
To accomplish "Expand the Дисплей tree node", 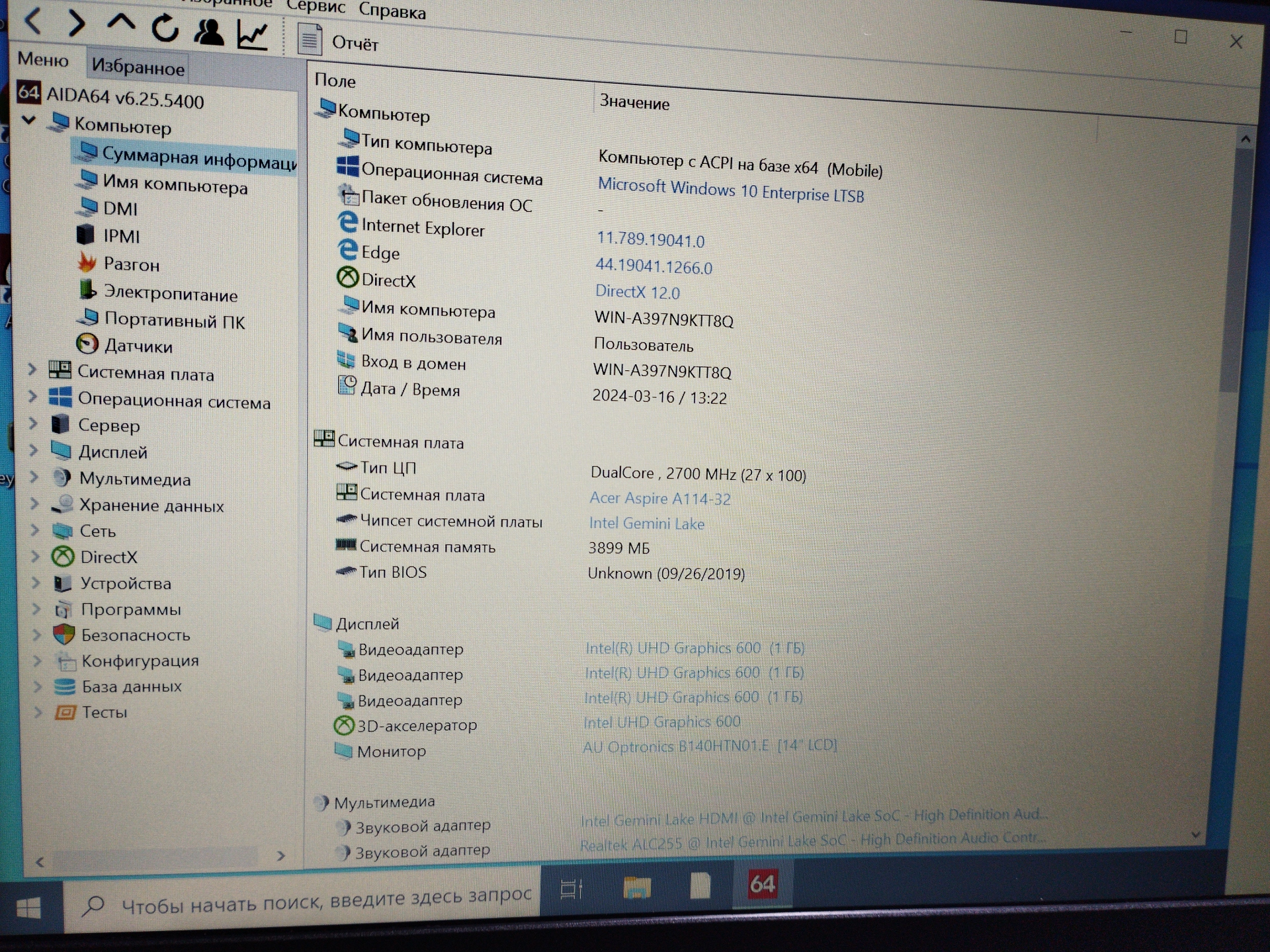I will point(34,451).
